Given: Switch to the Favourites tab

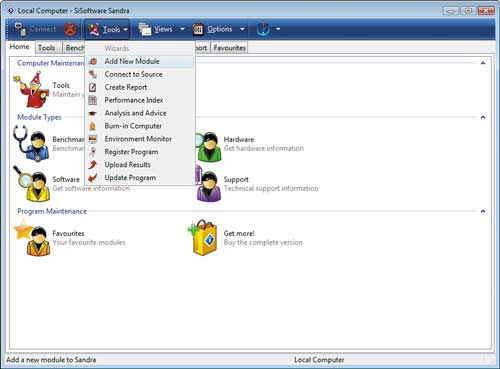Looking at the screenshot, I should click(x=230, y=48).
